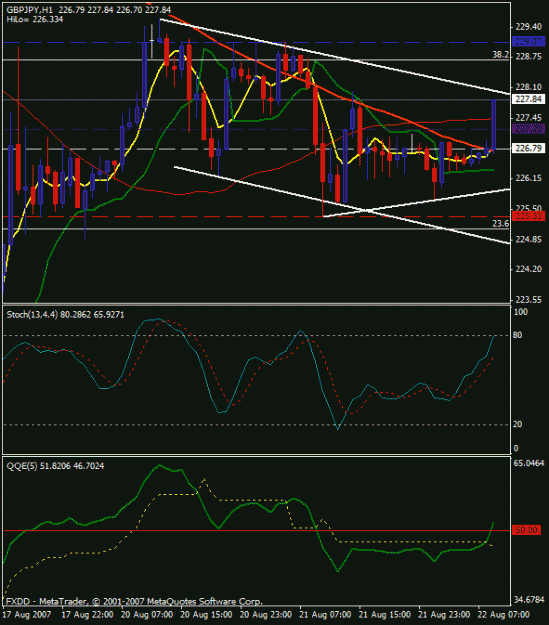Select the 23.6 Fibonacci level label
This screenshot has width=549, height=625.
pos(500,224)
